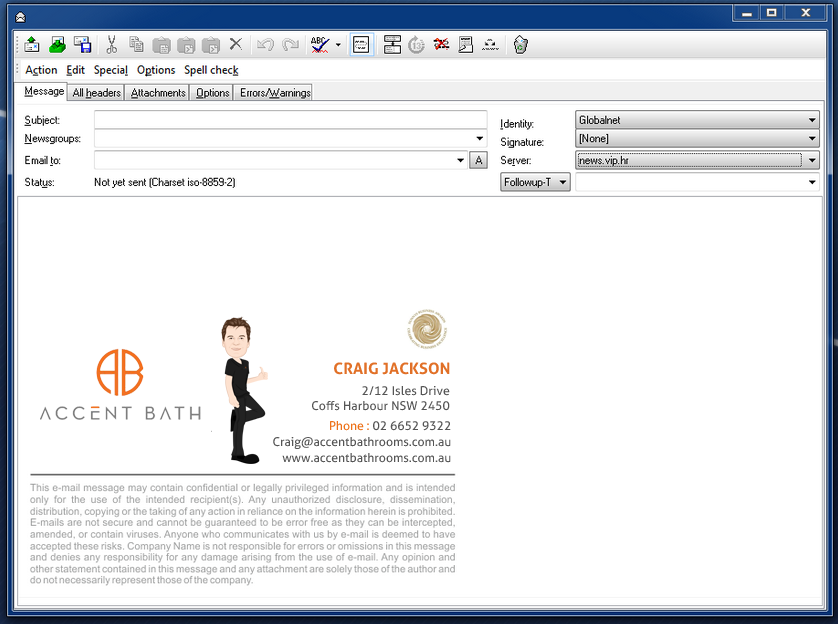Expand the Newsgroups dropdown arrow
Image resolution: width=838 pixels, height=624 pixels.
(479, 138)
